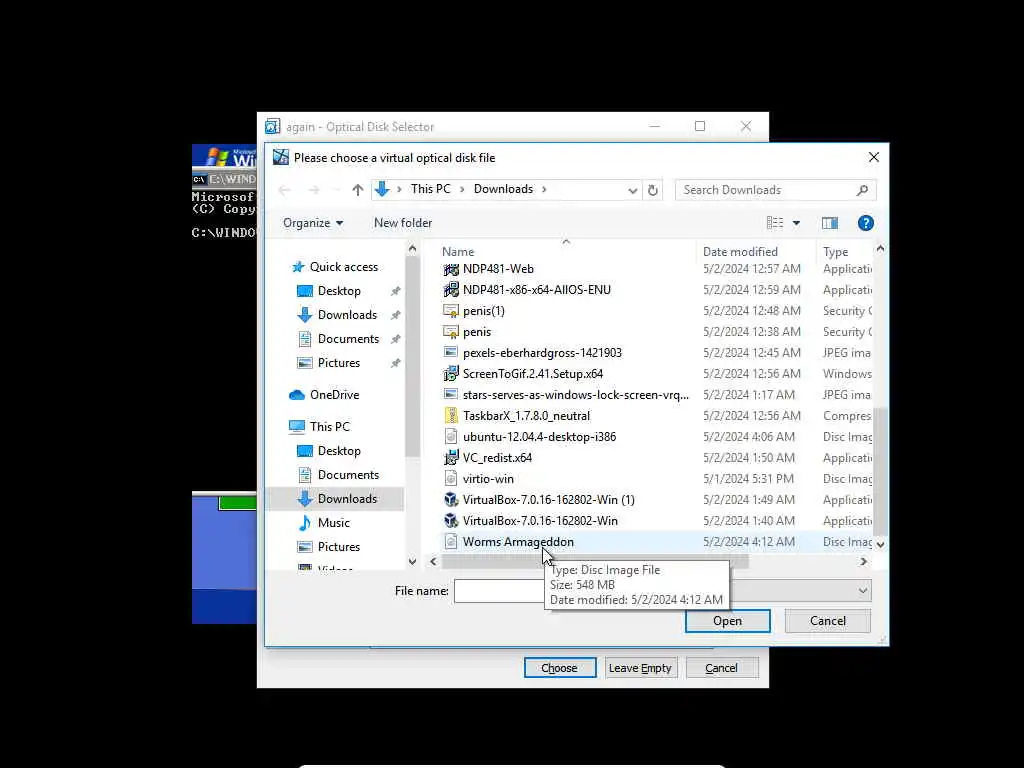Click Date 5/2/2024 4:06 AM cell

click(748, 437)
